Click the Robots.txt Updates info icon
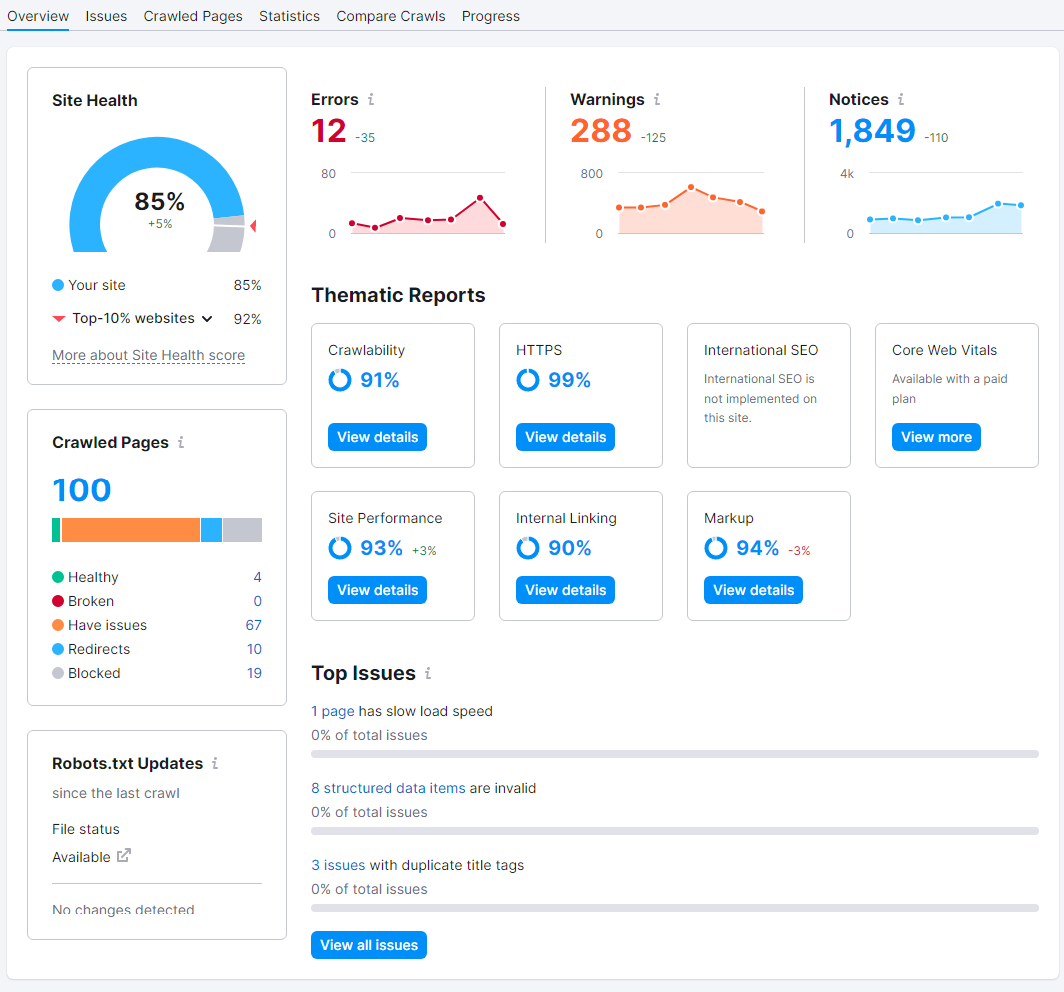Viewport: 1064px width, 992px height. (x=215, y=763)
